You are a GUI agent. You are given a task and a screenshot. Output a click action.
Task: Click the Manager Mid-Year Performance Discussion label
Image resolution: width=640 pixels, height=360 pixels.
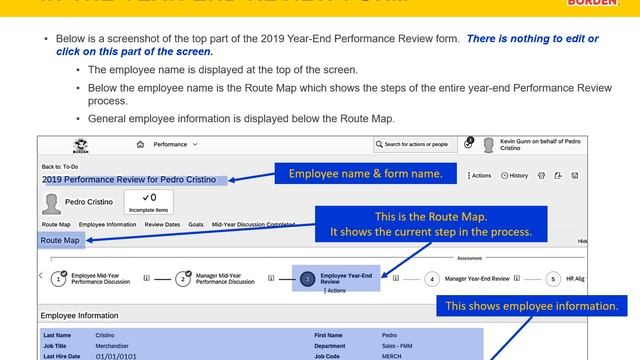coord(225,279)
